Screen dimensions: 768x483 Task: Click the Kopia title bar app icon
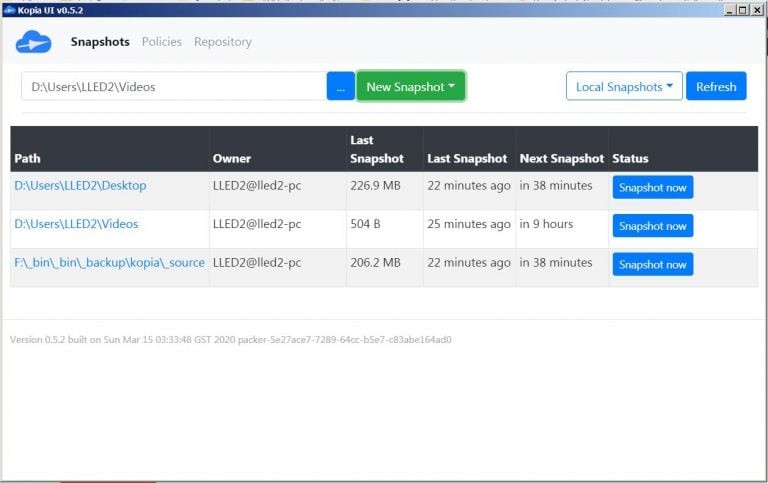(x=9, y=10)
